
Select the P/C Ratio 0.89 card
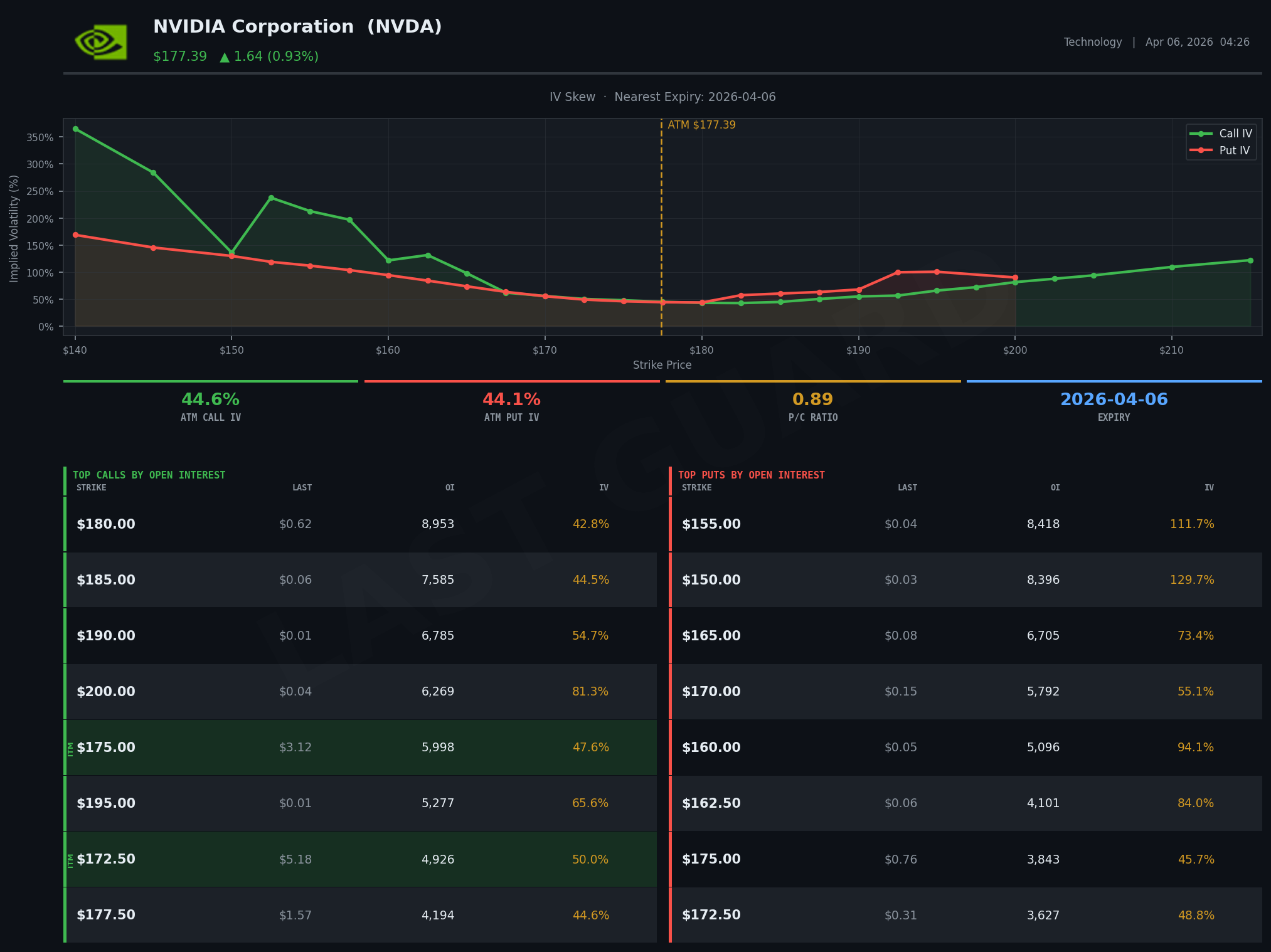[812, 406]
